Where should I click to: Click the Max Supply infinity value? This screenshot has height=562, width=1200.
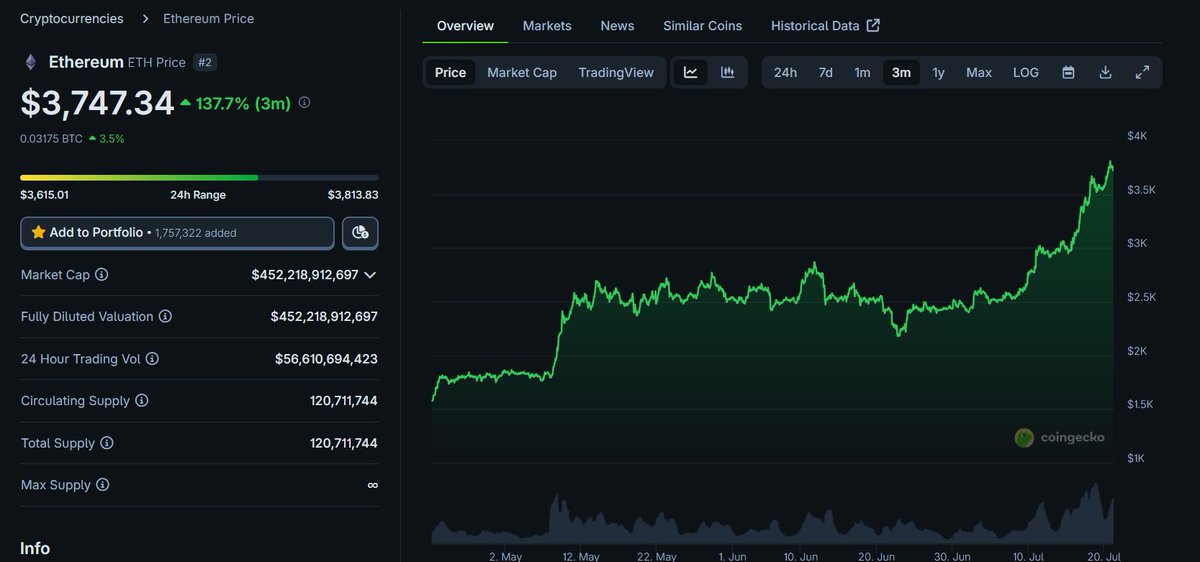(x=372, y=484)
